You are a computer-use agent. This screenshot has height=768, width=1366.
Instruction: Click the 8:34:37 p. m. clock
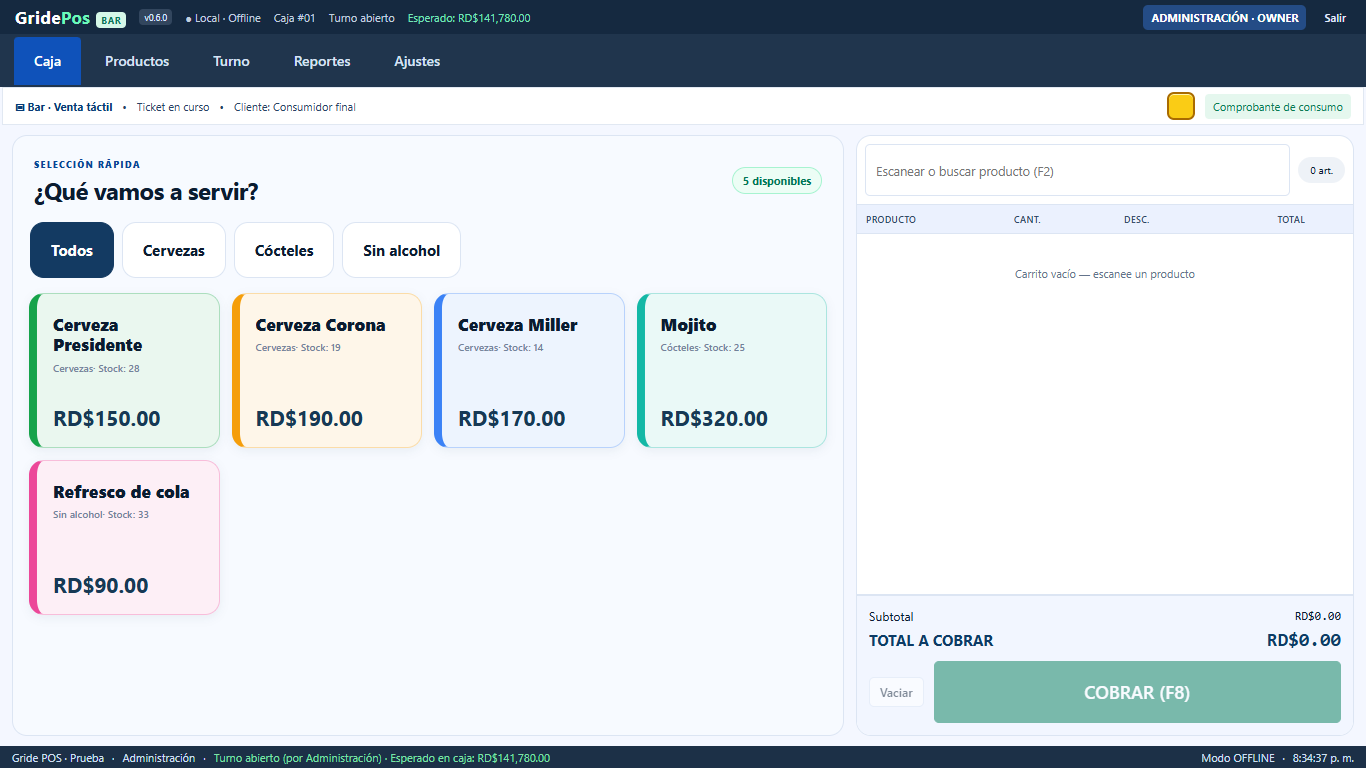click(x=1323, y=758)
